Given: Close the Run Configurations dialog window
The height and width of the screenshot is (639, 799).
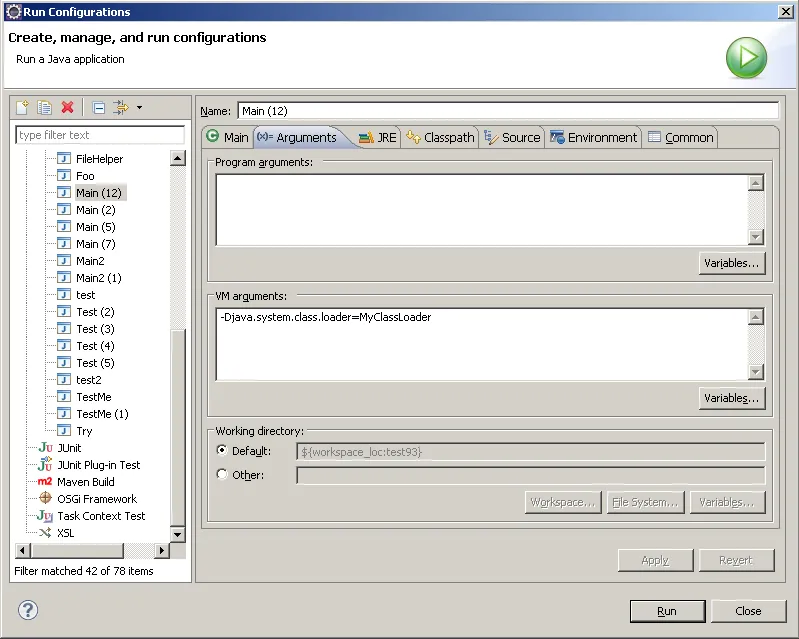Looking at the screenshot, I should [786, 11].
